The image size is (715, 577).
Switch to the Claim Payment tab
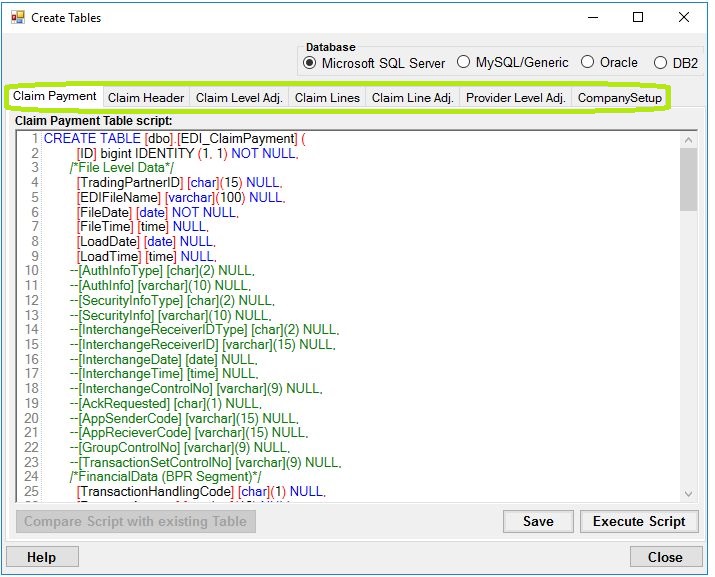pyautogui.click(x=55, y=96)
